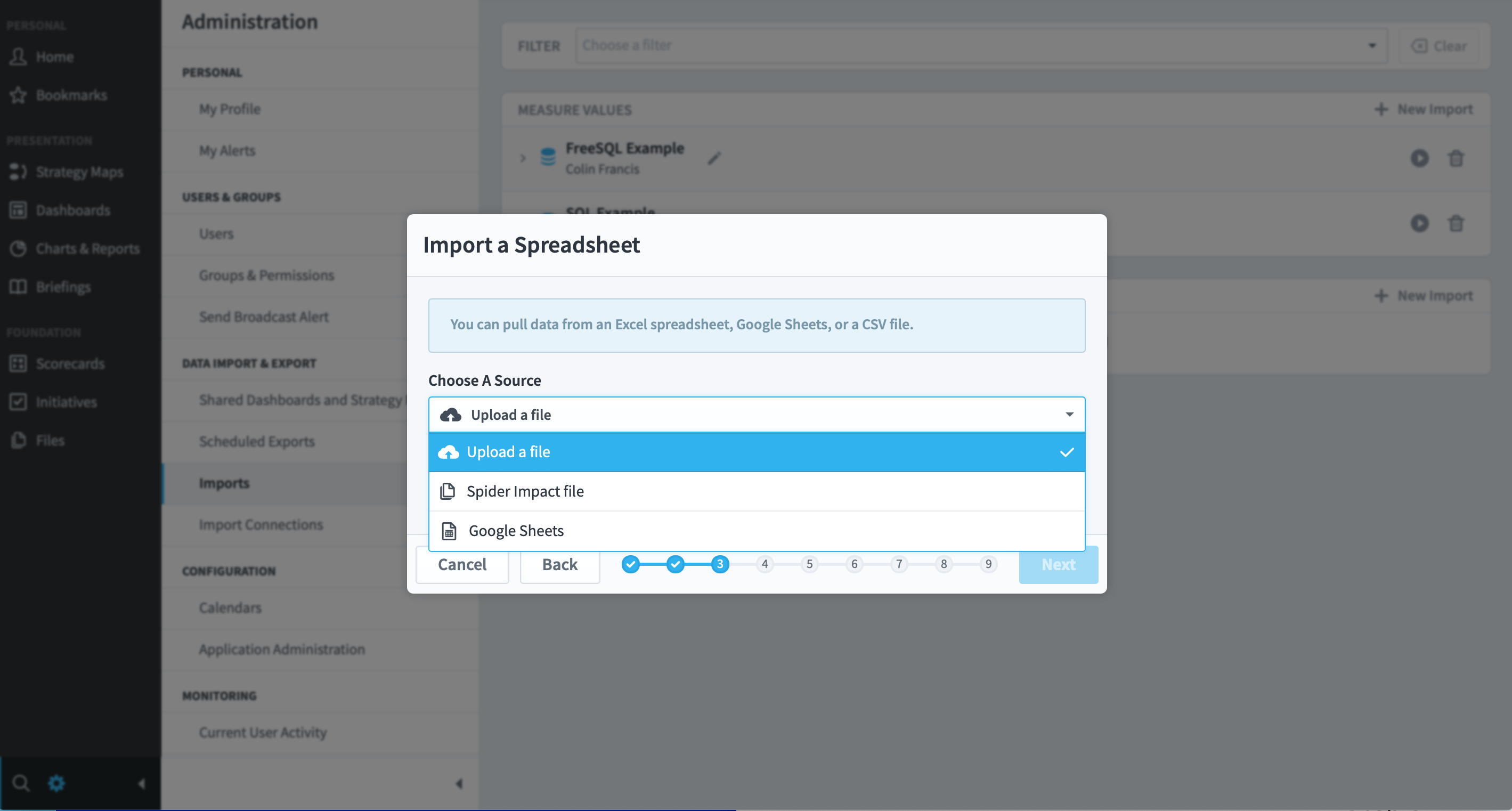Run the SQL Example import
The image size is (1512, 811).
[1419, 223]
